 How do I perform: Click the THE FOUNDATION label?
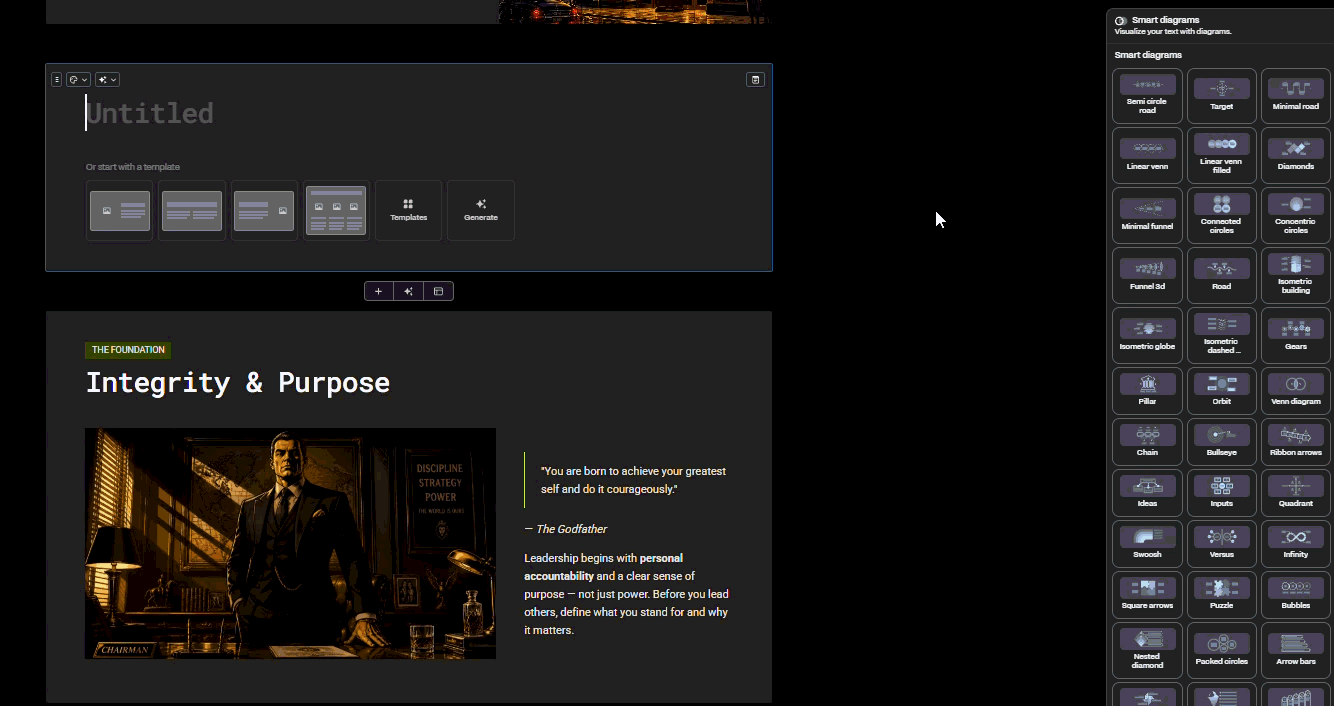128,350
